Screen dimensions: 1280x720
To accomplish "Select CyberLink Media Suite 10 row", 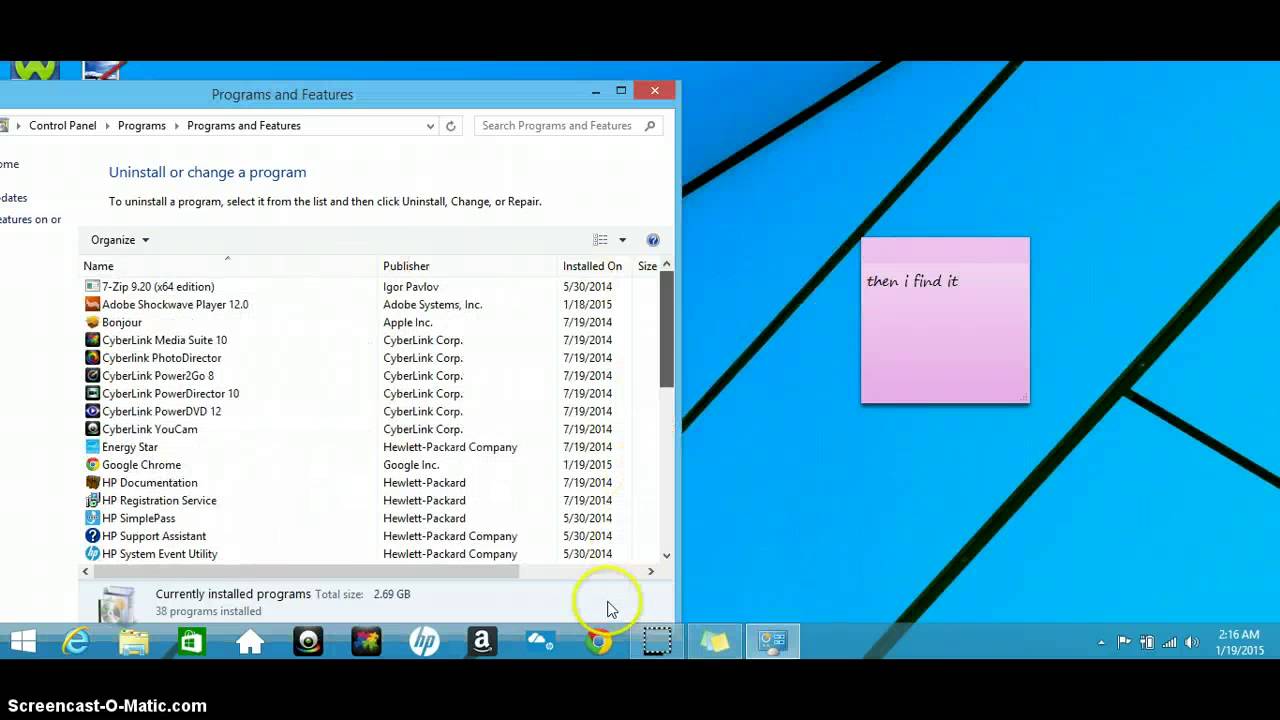I will [x=370, y=340].
